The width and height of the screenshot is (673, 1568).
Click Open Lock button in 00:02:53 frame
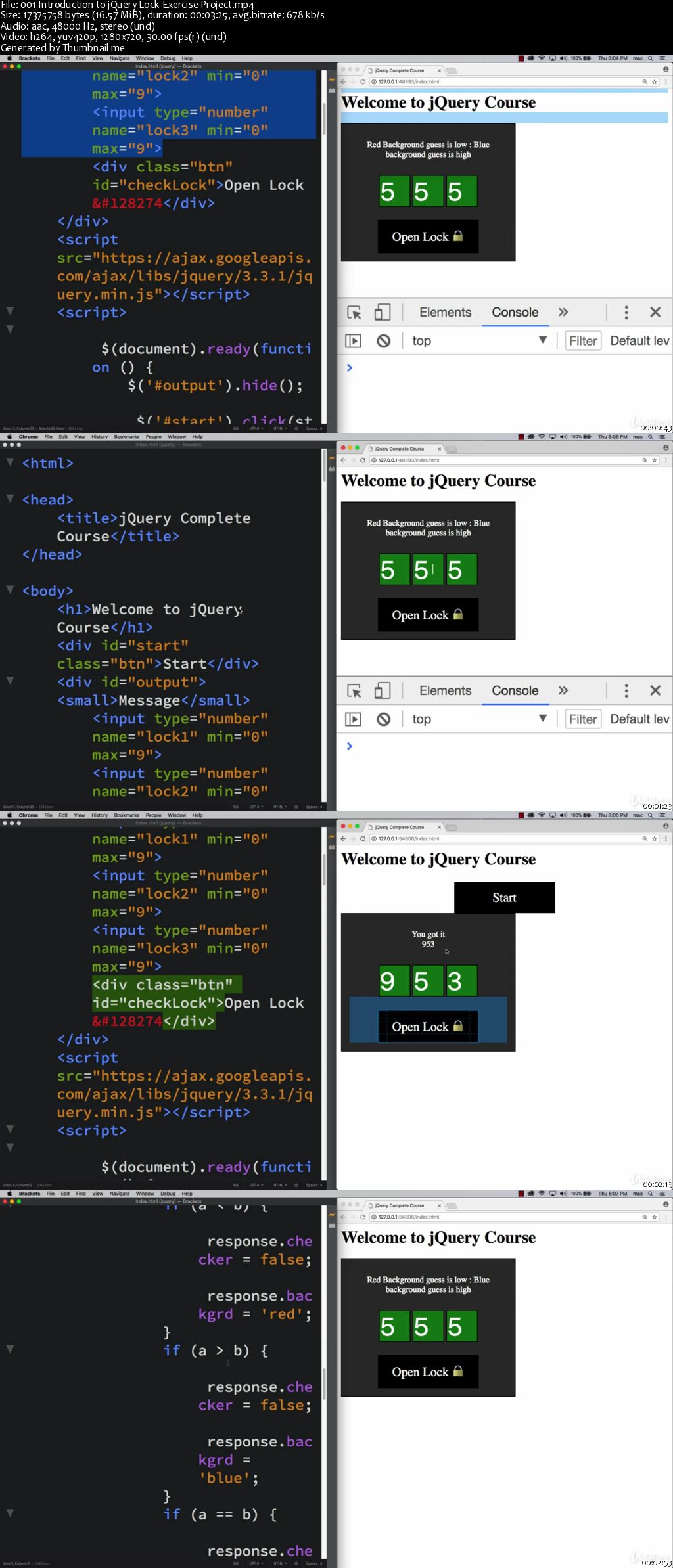coord(428,1372)
